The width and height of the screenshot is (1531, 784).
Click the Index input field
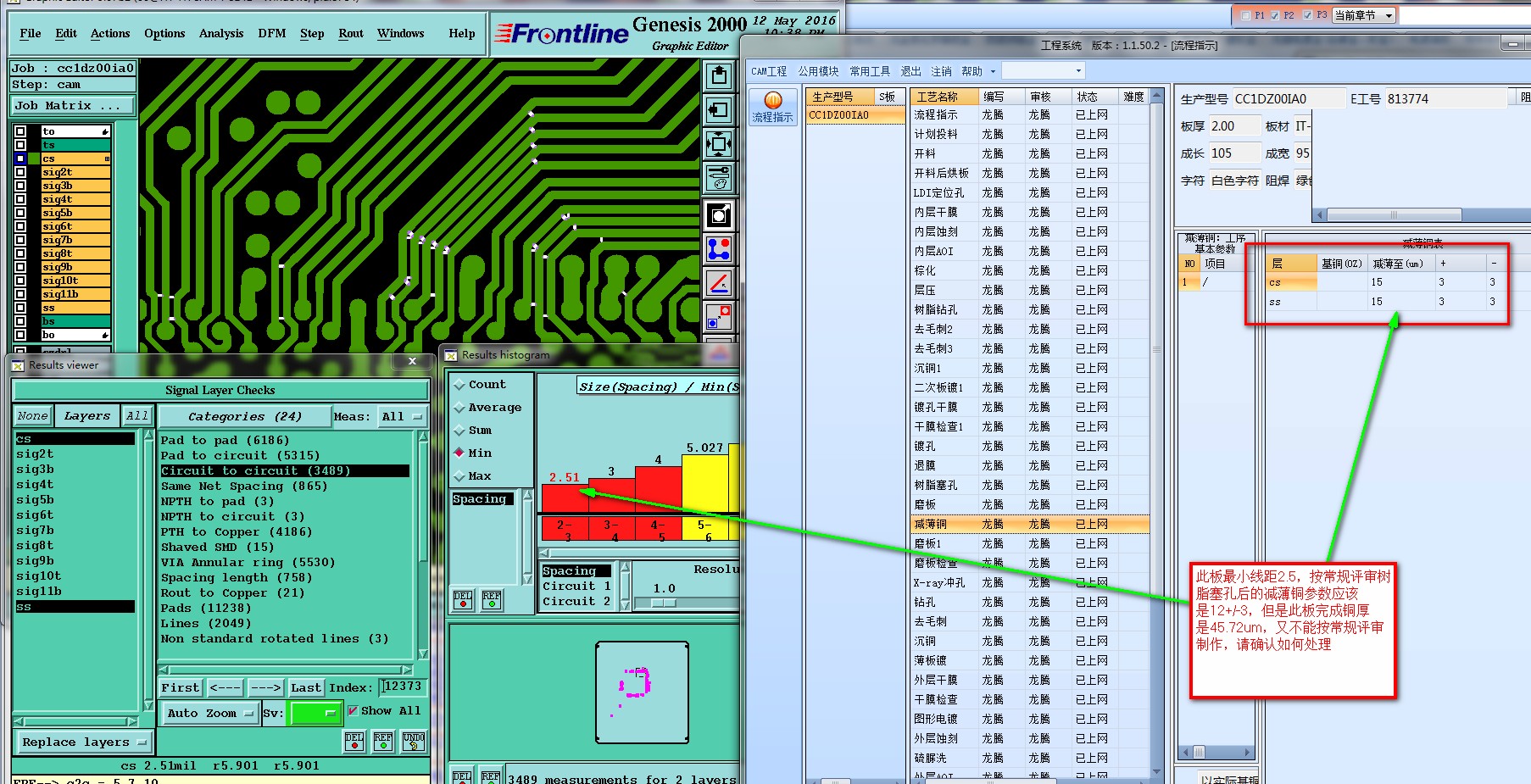pyautogui.click(x=402, y=687)
